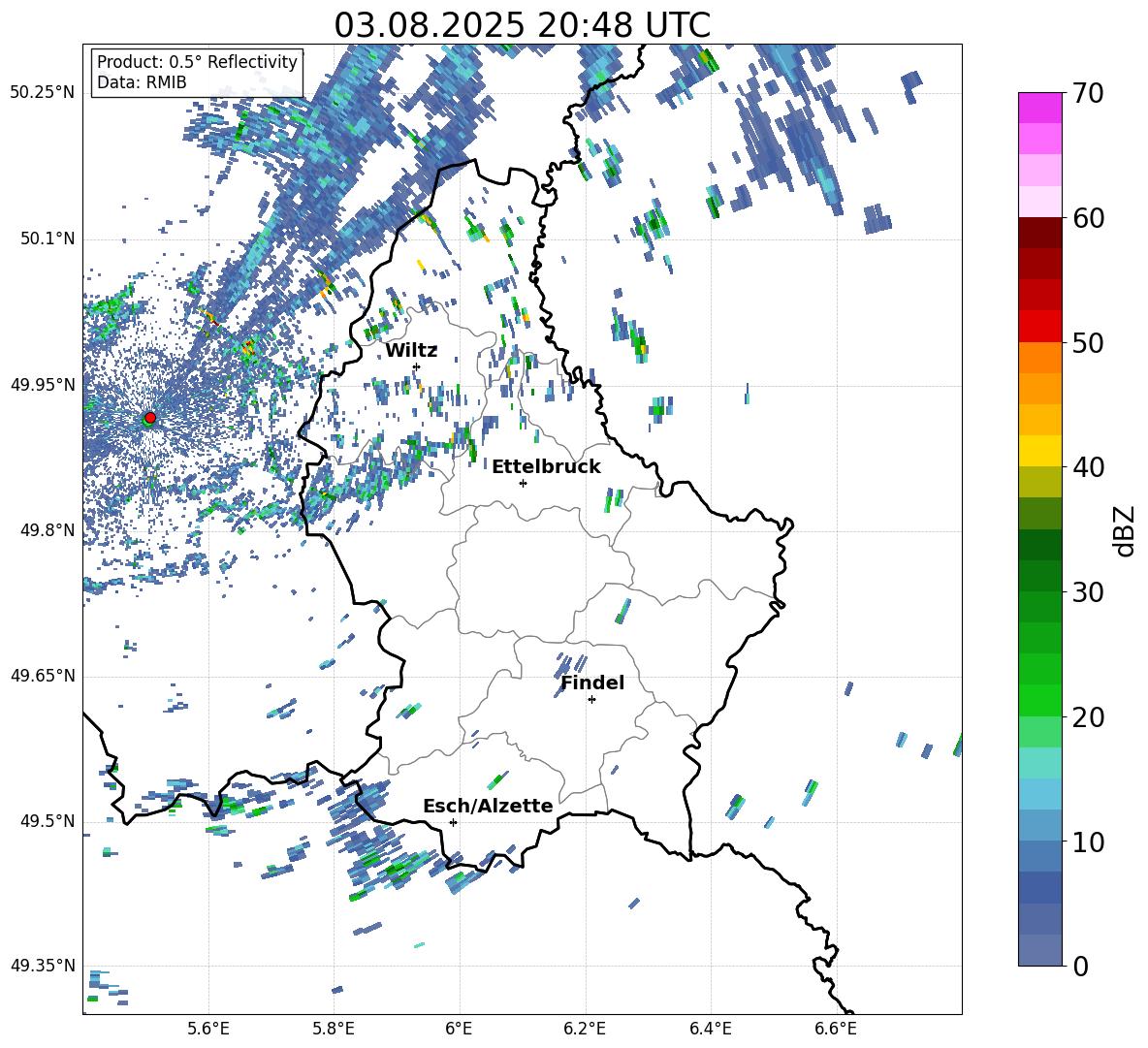The width and height of the screenshot is (1148, 1048).
Task: Click the timestamp title 03.08.2025 20:48 UTC
Action: click(522, 24)
